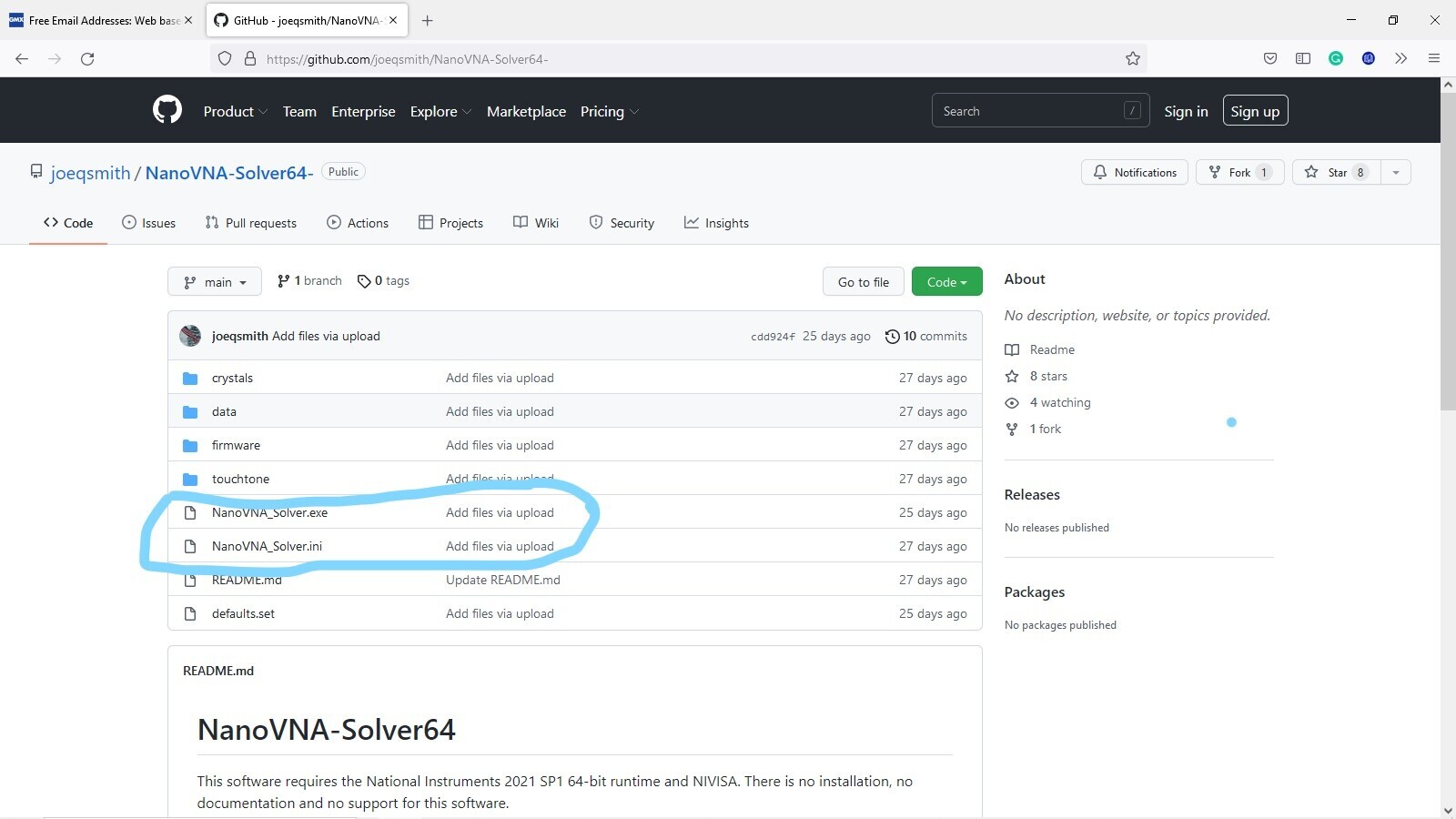Open Pocket save icon in toolbar
1456x819 pixels.
[1270, 58]
